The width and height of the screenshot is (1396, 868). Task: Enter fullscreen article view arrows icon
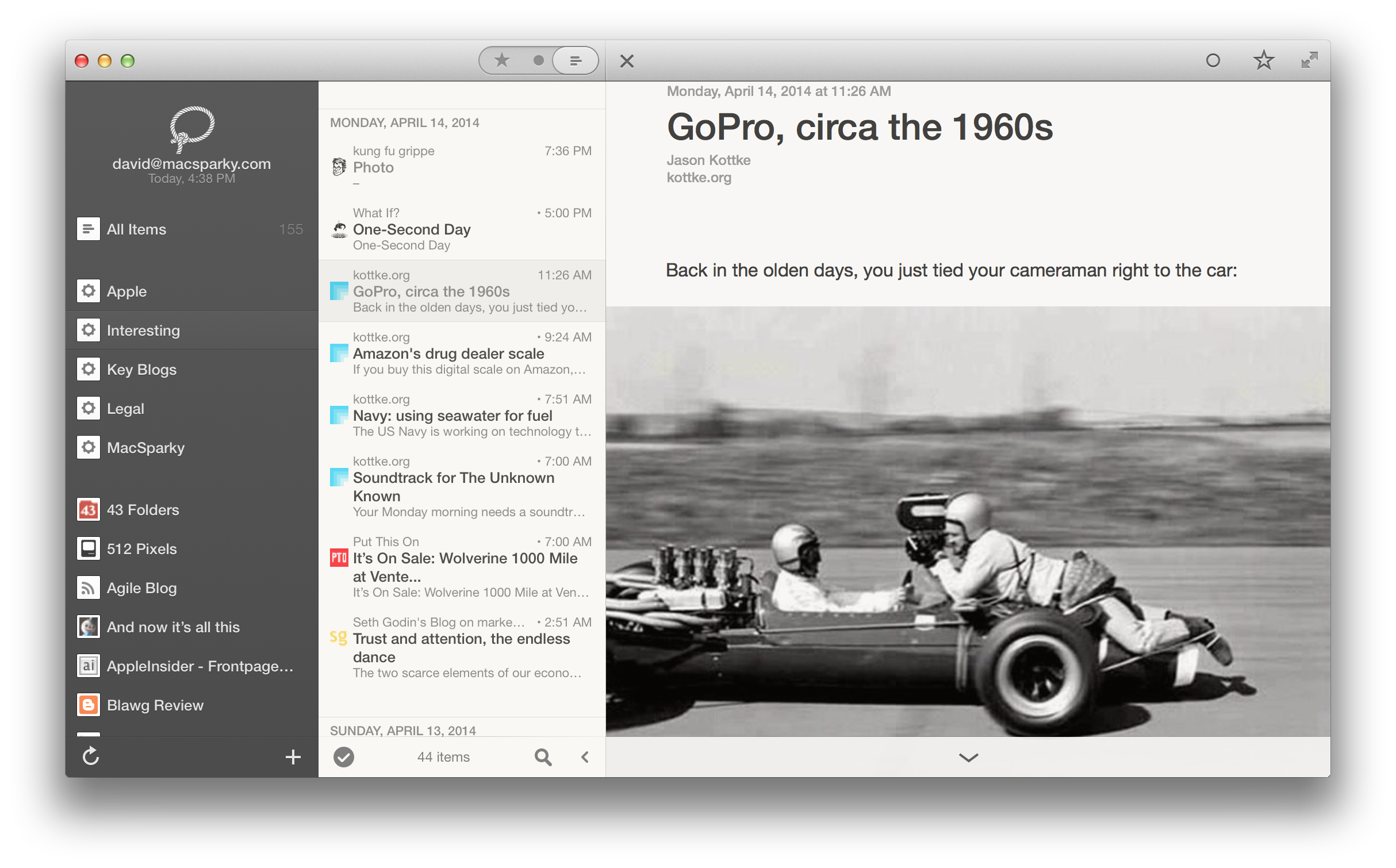[x=1309, y=60]
